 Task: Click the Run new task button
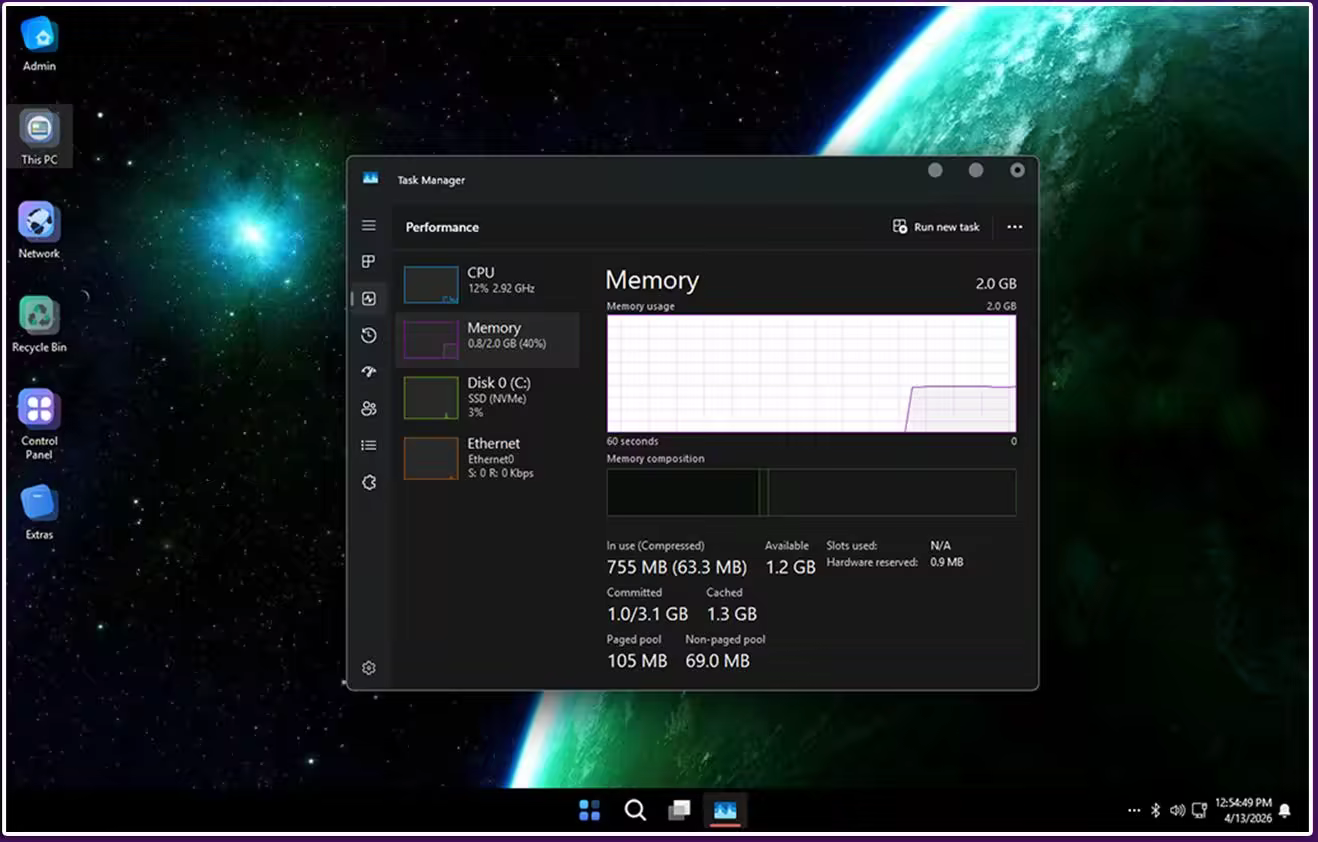[936, 227]
